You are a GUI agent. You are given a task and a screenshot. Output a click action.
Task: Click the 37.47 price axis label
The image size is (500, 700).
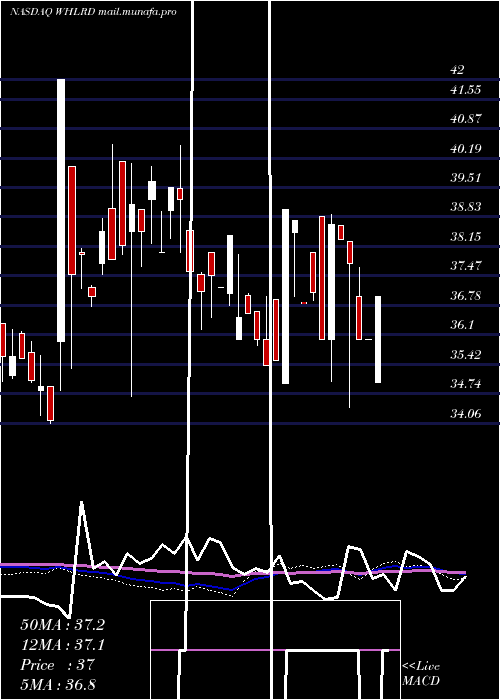466,266
